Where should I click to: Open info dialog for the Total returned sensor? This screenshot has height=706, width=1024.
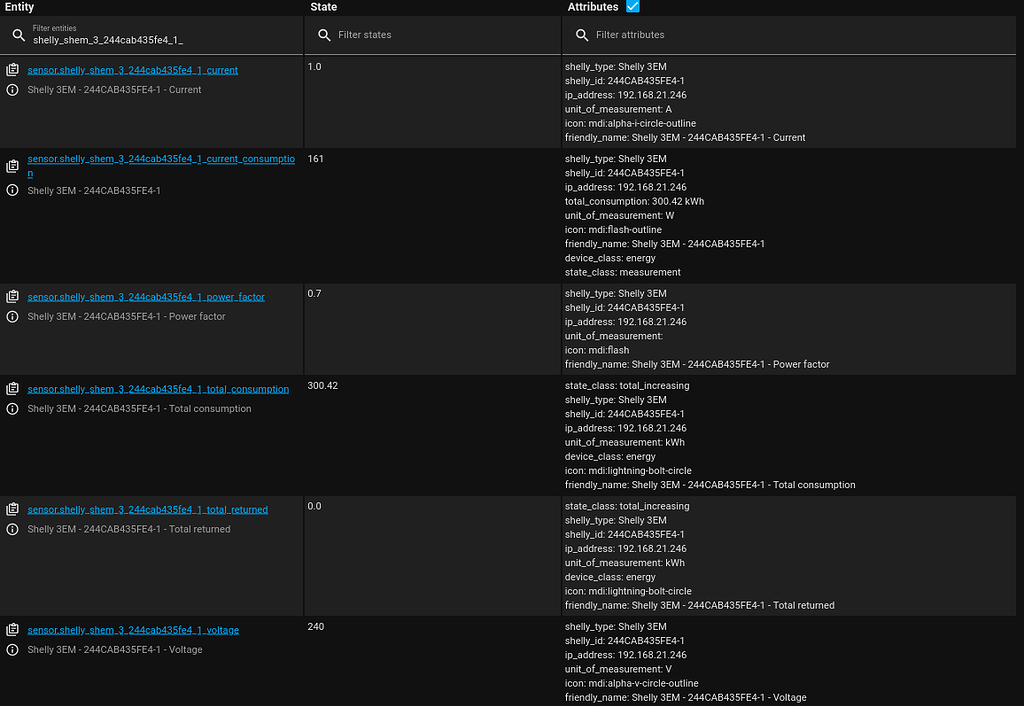[11, 529]
